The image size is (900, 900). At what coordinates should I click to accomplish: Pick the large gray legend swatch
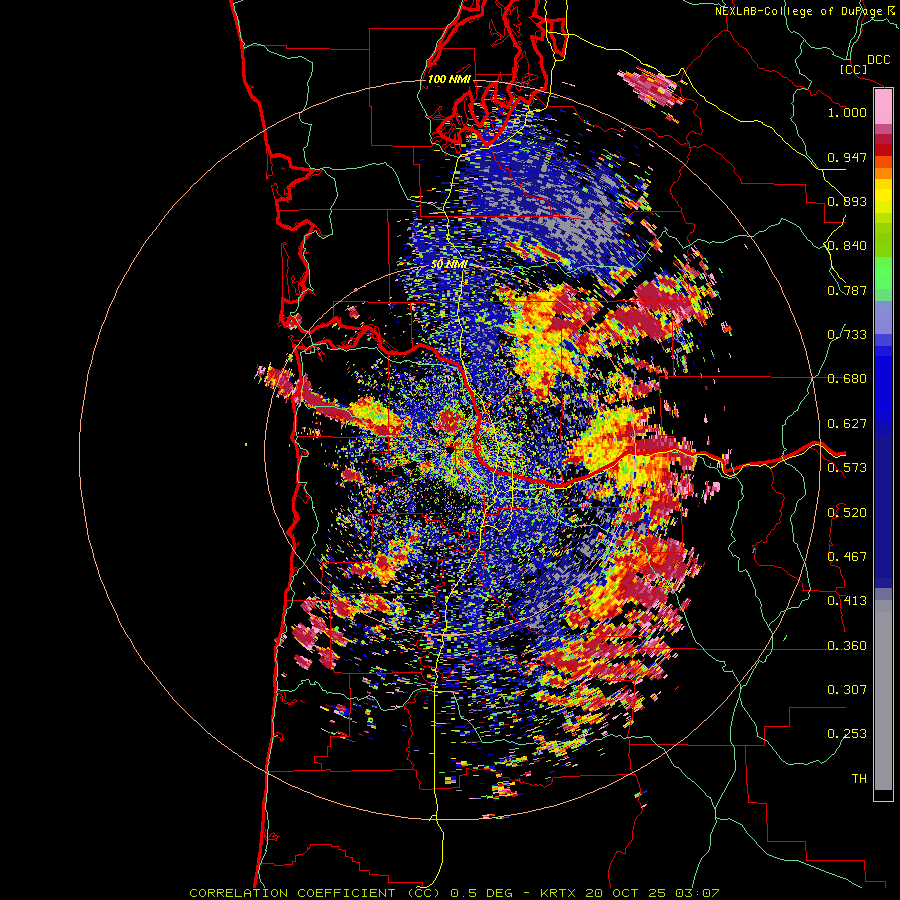883,695
